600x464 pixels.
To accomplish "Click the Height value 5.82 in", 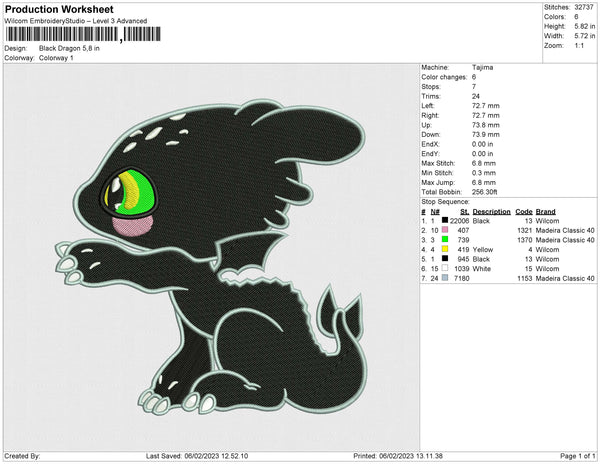I will [585, 26].
